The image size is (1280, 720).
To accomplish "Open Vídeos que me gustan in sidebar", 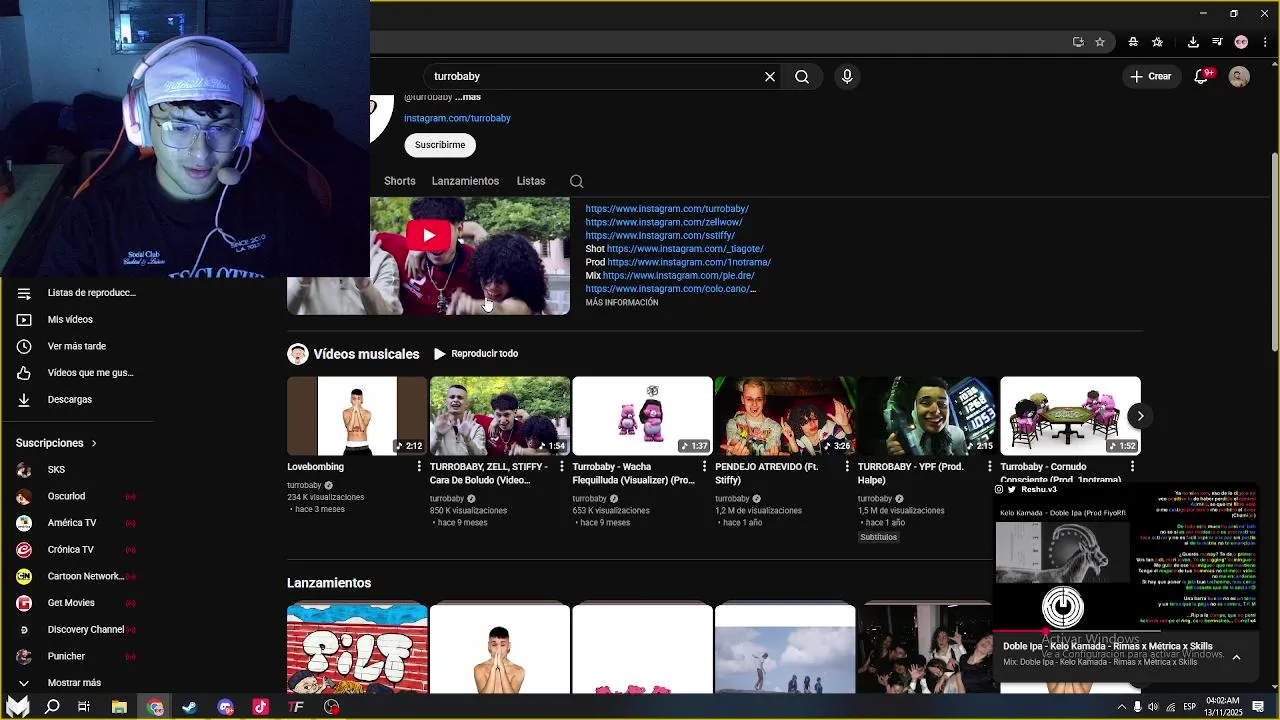I will click(76, 373).
